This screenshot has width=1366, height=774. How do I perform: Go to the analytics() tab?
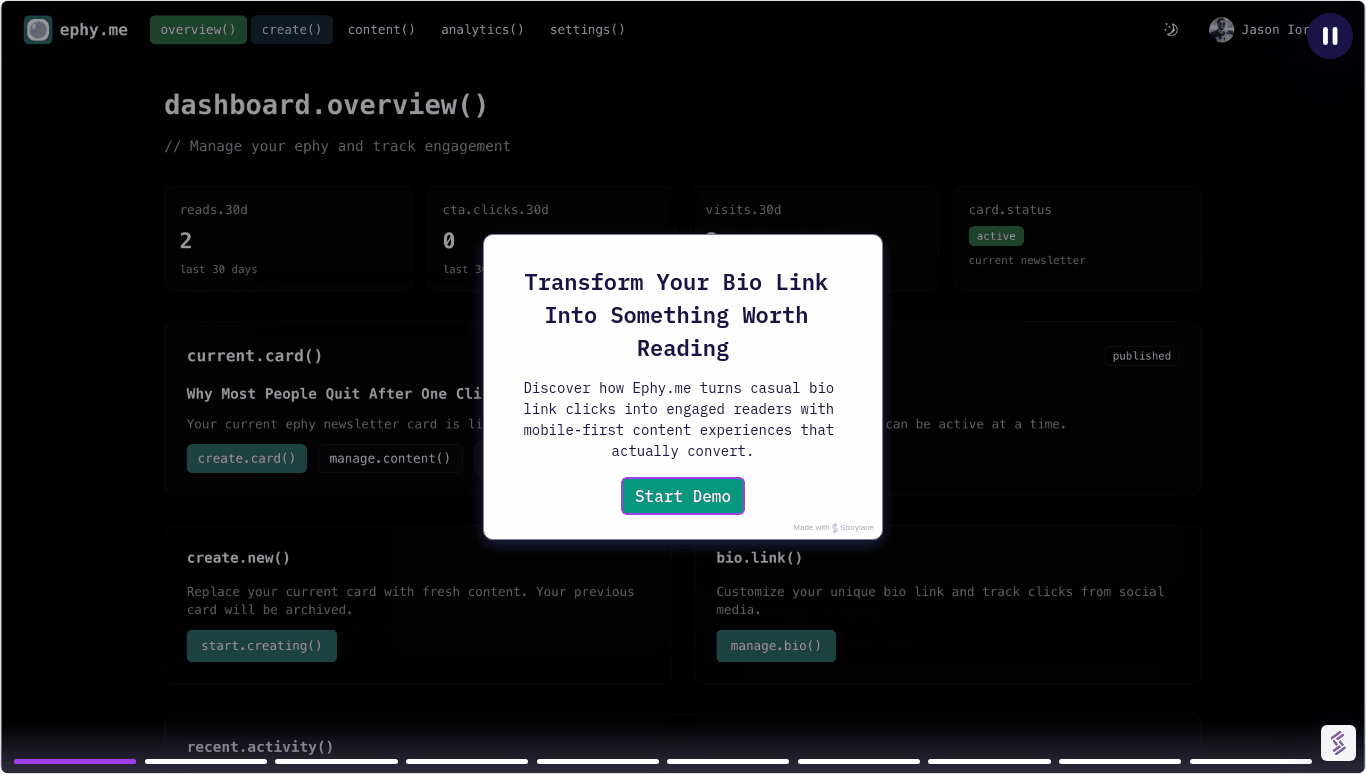482,30
